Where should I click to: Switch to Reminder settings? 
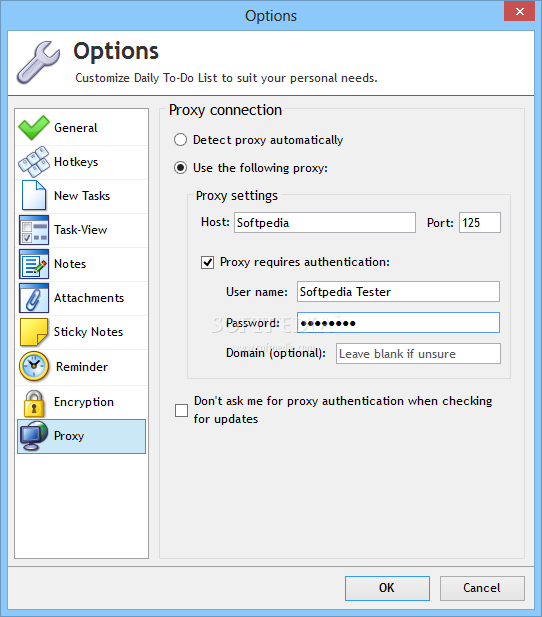pyautogui.click(x=81, y=367)
